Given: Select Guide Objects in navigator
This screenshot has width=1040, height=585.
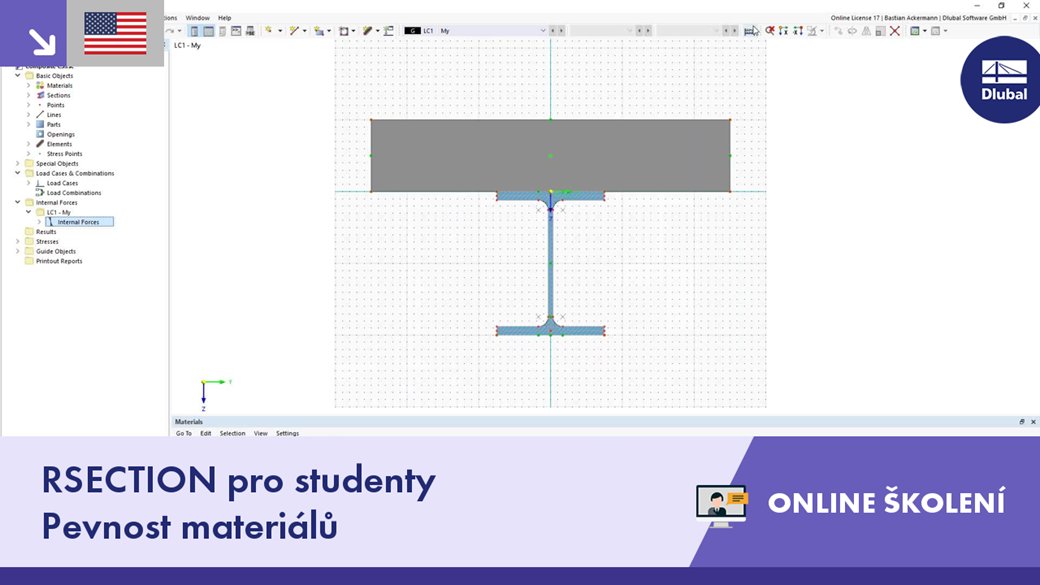Looking at the screenshot, I should [x=56, y=251].
